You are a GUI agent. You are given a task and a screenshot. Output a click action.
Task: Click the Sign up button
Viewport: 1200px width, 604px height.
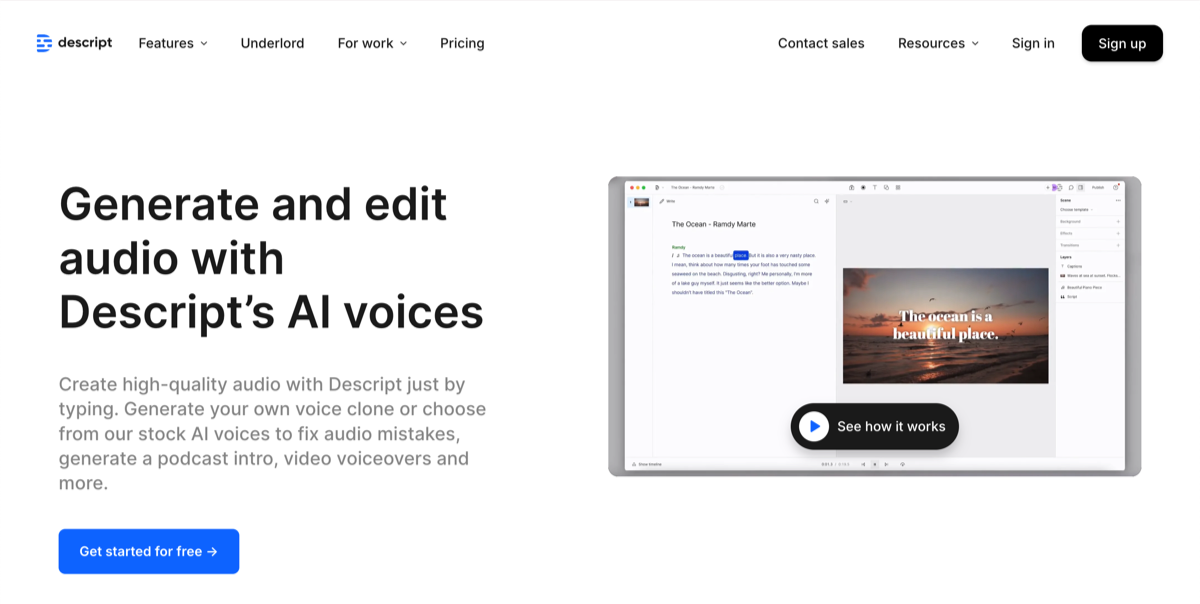1121,43
